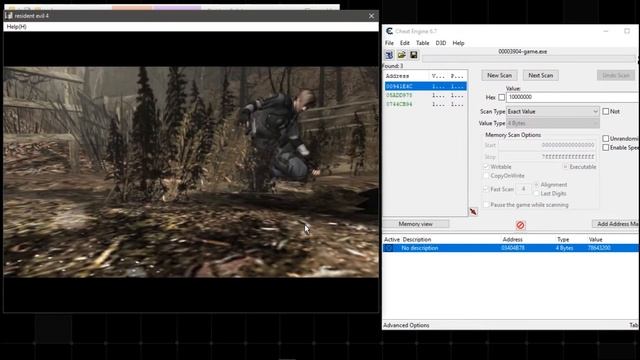The width and height of the screenshot is (640, 360).
Task: Select the Last Digits radio button
Action: (x=536, y=193)
